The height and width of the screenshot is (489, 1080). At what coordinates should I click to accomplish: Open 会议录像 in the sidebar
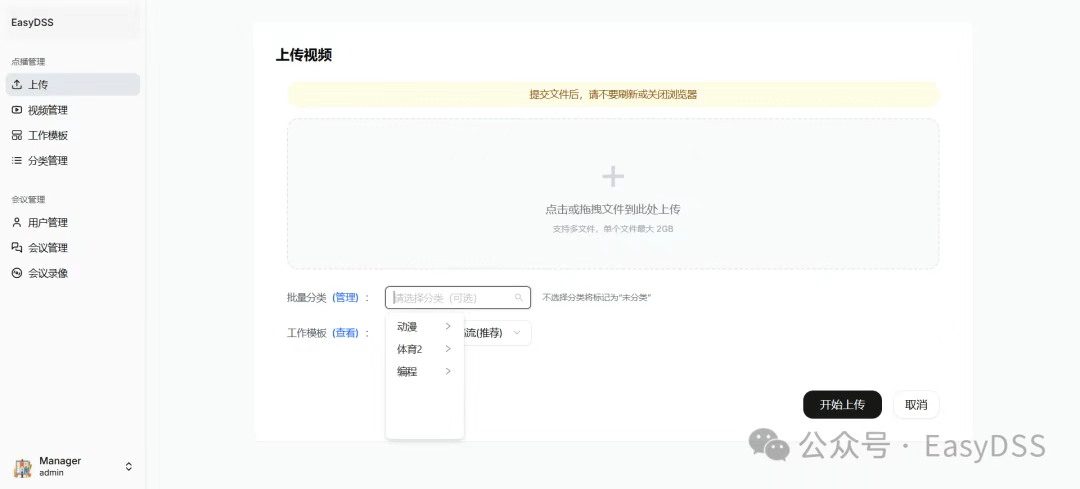click(x=73, y=273)
